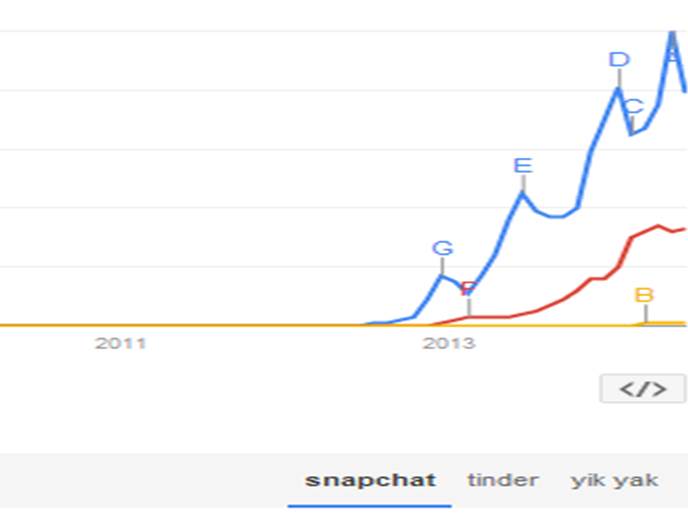Open the tinder tab
This screenshot has width=688, height=518.
(502, 480)
